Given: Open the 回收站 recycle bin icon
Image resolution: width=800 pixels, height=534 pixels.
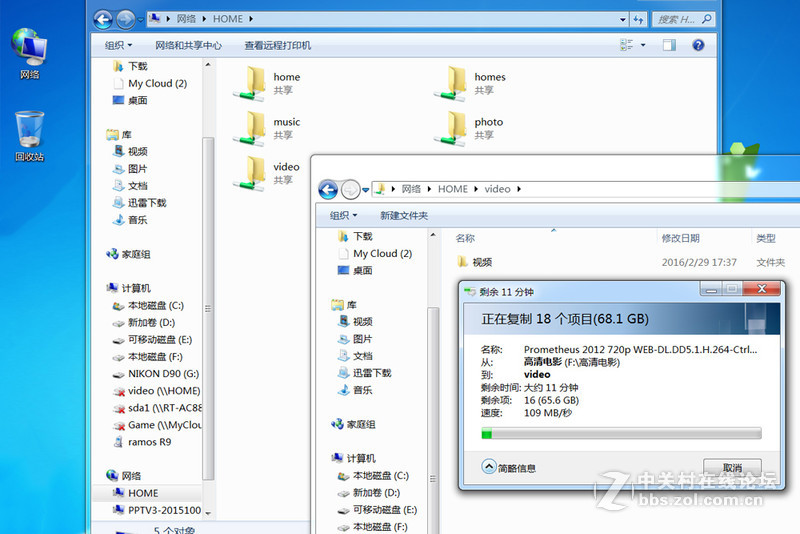Looking at the screenshot, I should pos(30,136).
